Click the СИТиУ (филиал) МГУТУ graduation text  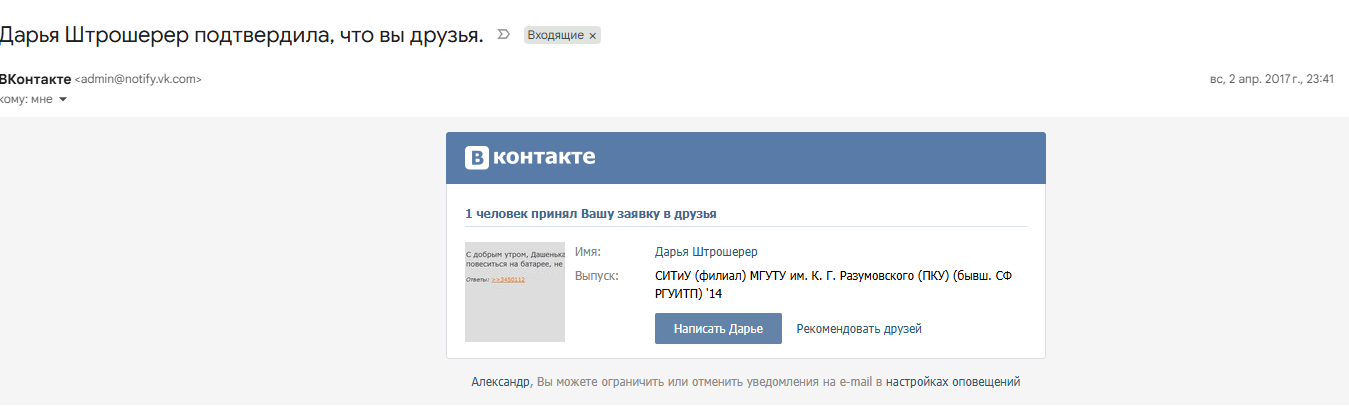tap(835, 285)
